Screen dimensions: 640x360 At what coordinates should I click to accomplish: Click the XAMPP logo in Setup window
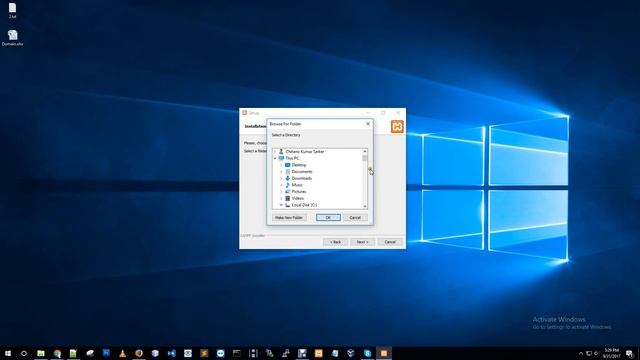tap(397, 127)
